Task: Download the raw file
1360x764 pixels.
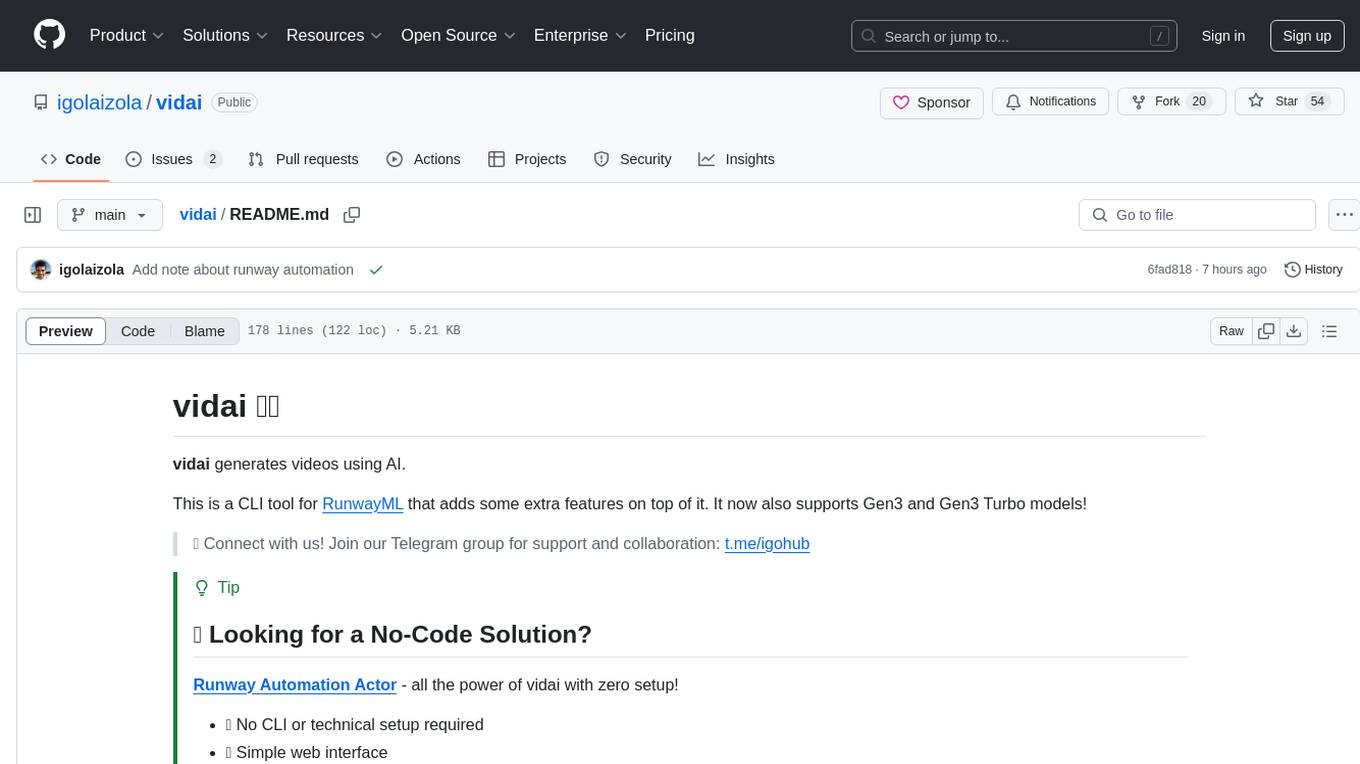Action: pyautogui.click(x=1293, y=331)
